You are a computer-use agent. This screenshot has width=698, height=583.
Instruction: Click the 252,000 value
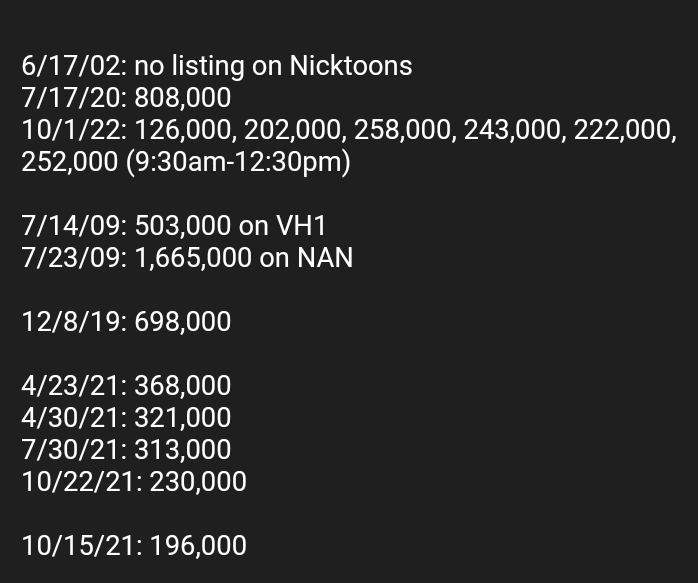pos(70,162)
